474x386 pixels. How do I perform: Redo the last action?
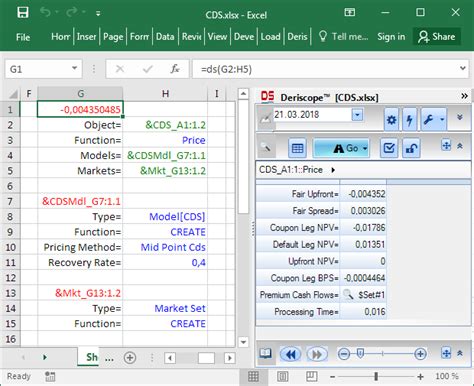pos(71,13)
